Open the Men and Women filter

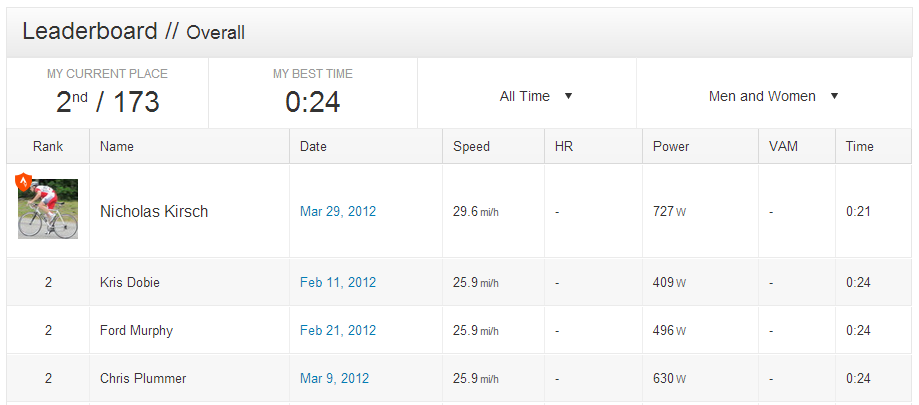762,96
